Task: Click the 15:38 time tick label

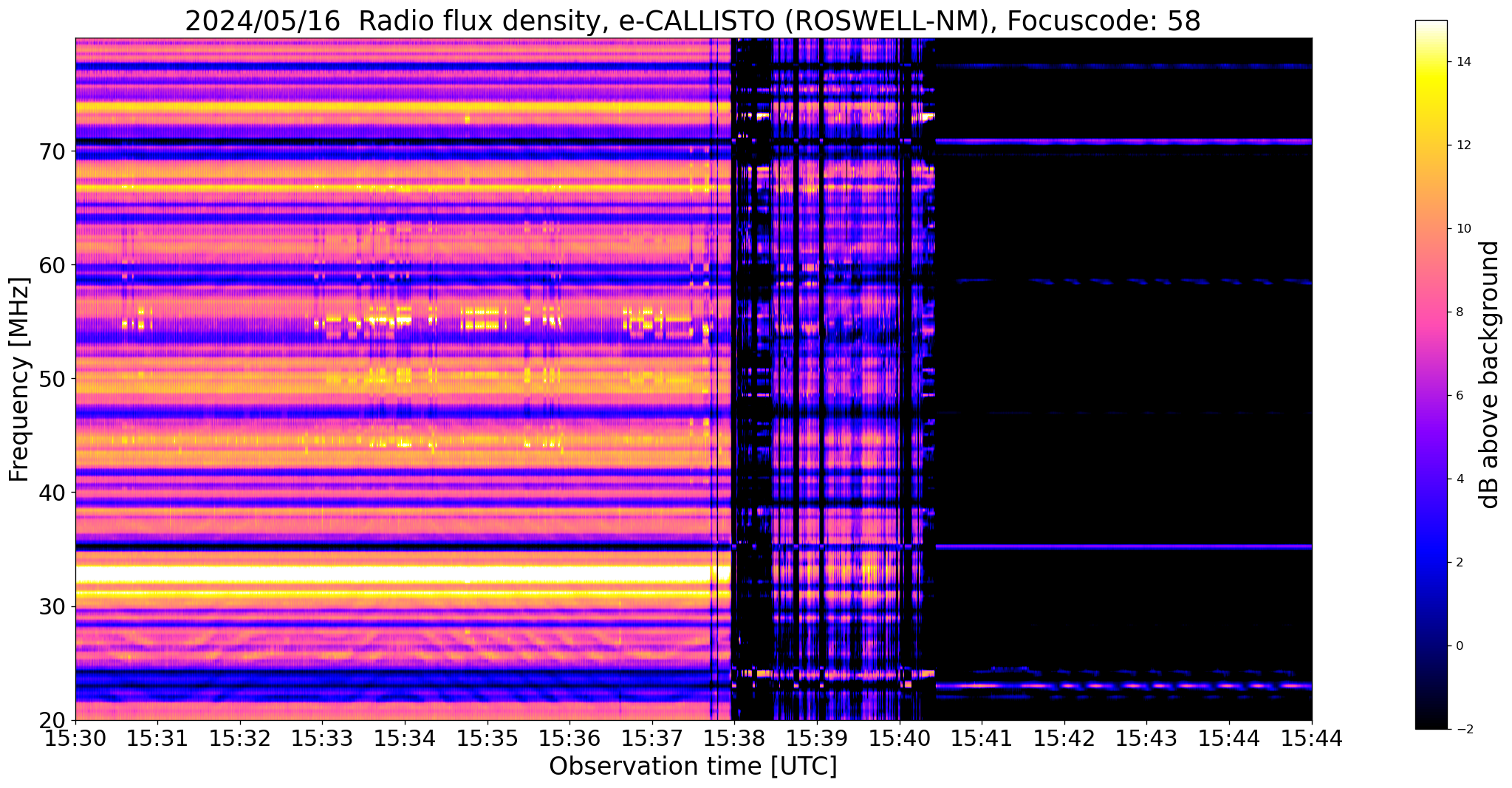Action: [735, 738]
